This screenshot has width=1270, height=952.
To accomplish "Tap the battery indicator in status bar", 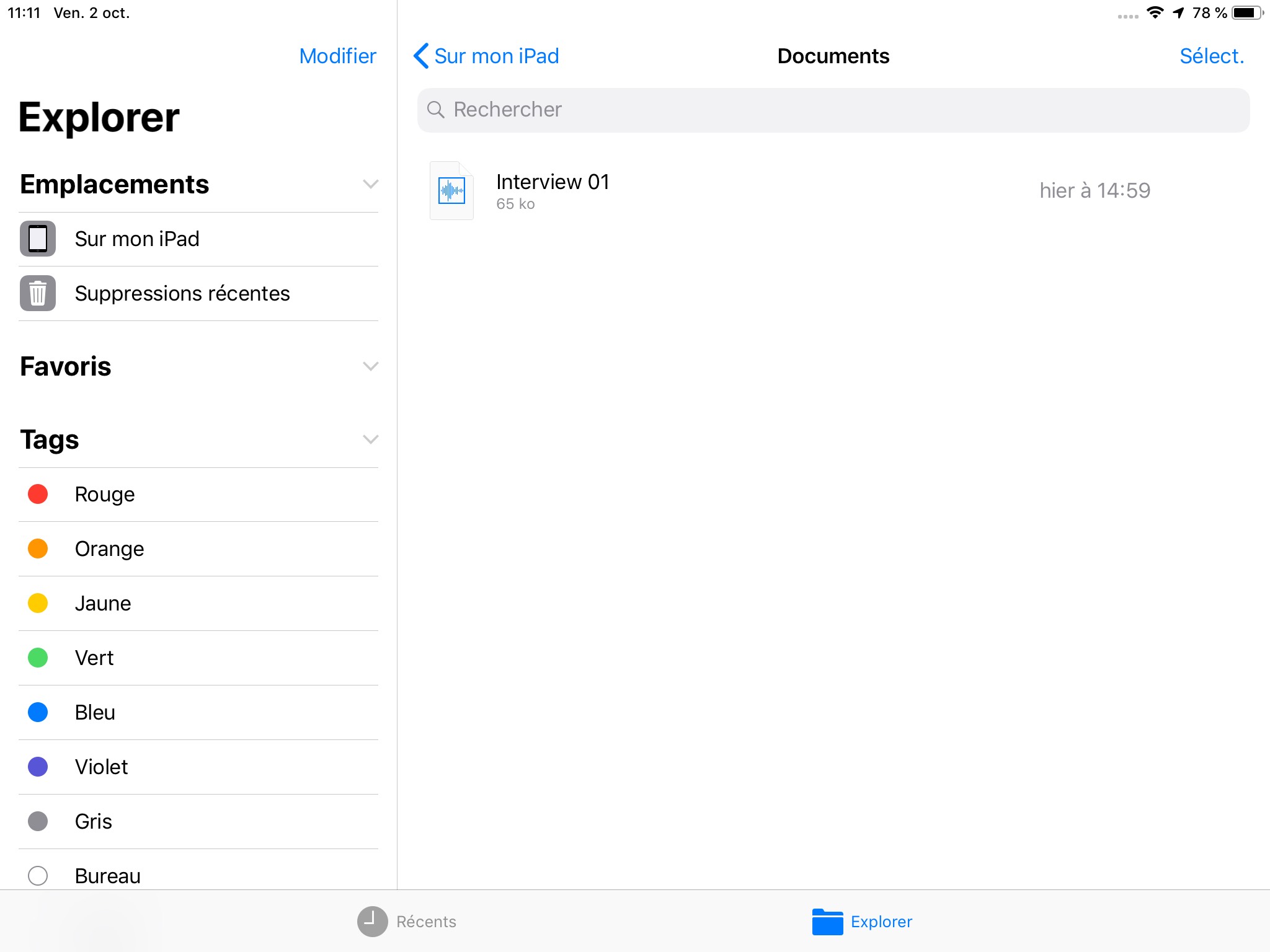I will click(x=1246, y=13).
